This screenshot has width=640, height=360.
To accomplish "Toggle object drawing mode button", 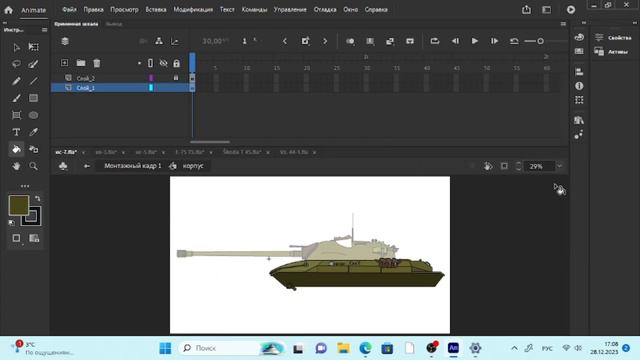I will tap(16, 238).
